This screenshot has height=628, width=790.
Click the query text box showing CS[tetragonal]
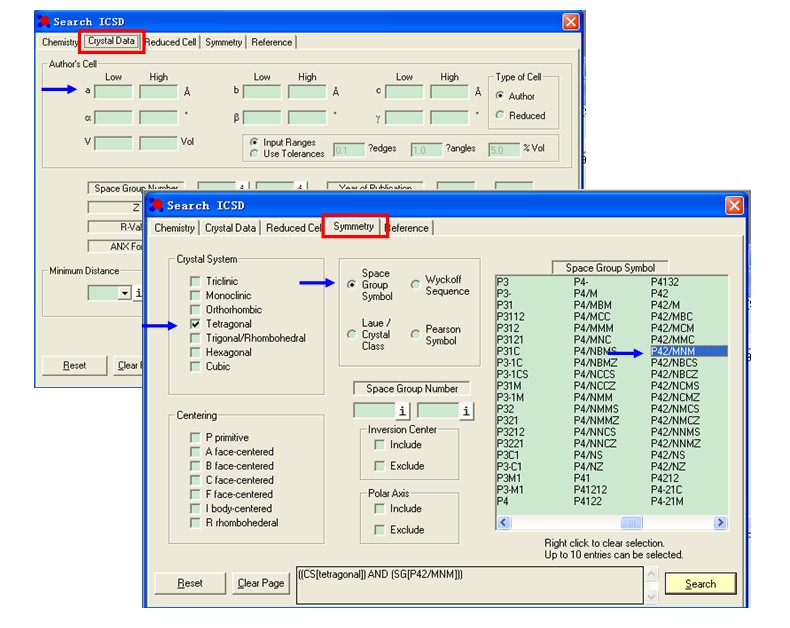pos(470,585)
